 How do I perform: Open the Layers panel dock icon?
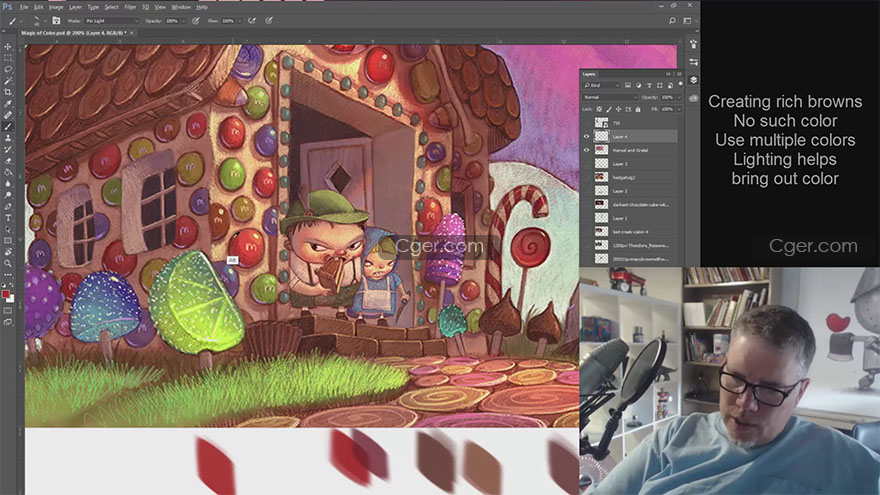point(693,80)
